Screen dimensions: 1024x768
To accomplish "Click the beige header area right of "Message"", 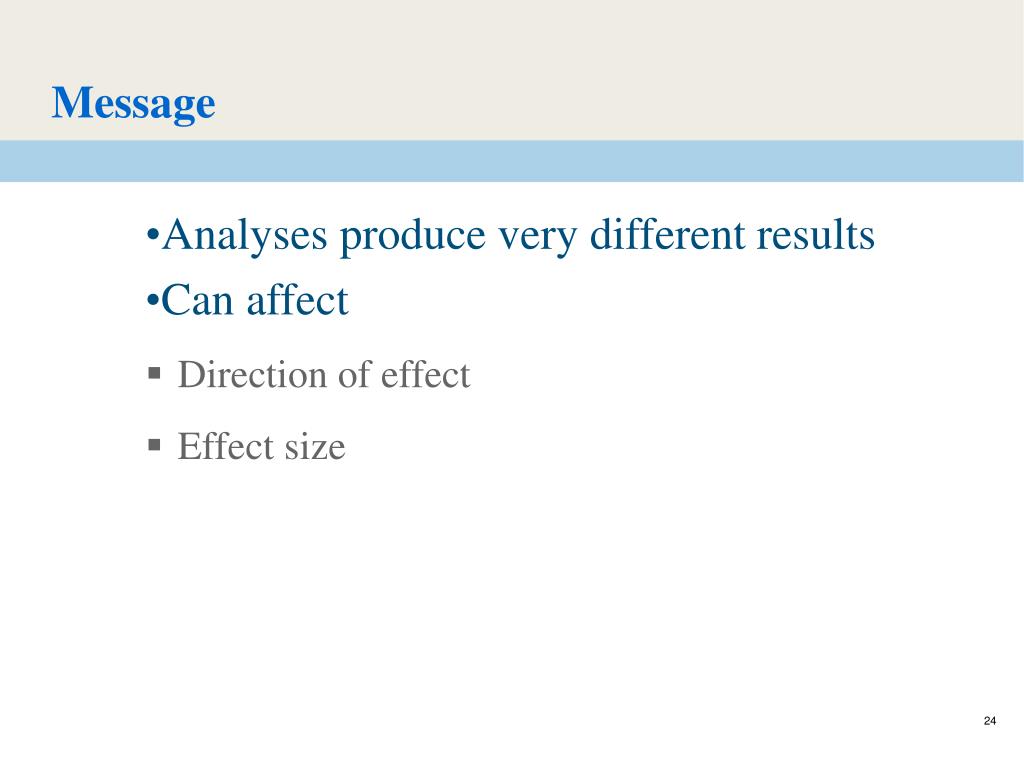I will click(x=620, y=70).
